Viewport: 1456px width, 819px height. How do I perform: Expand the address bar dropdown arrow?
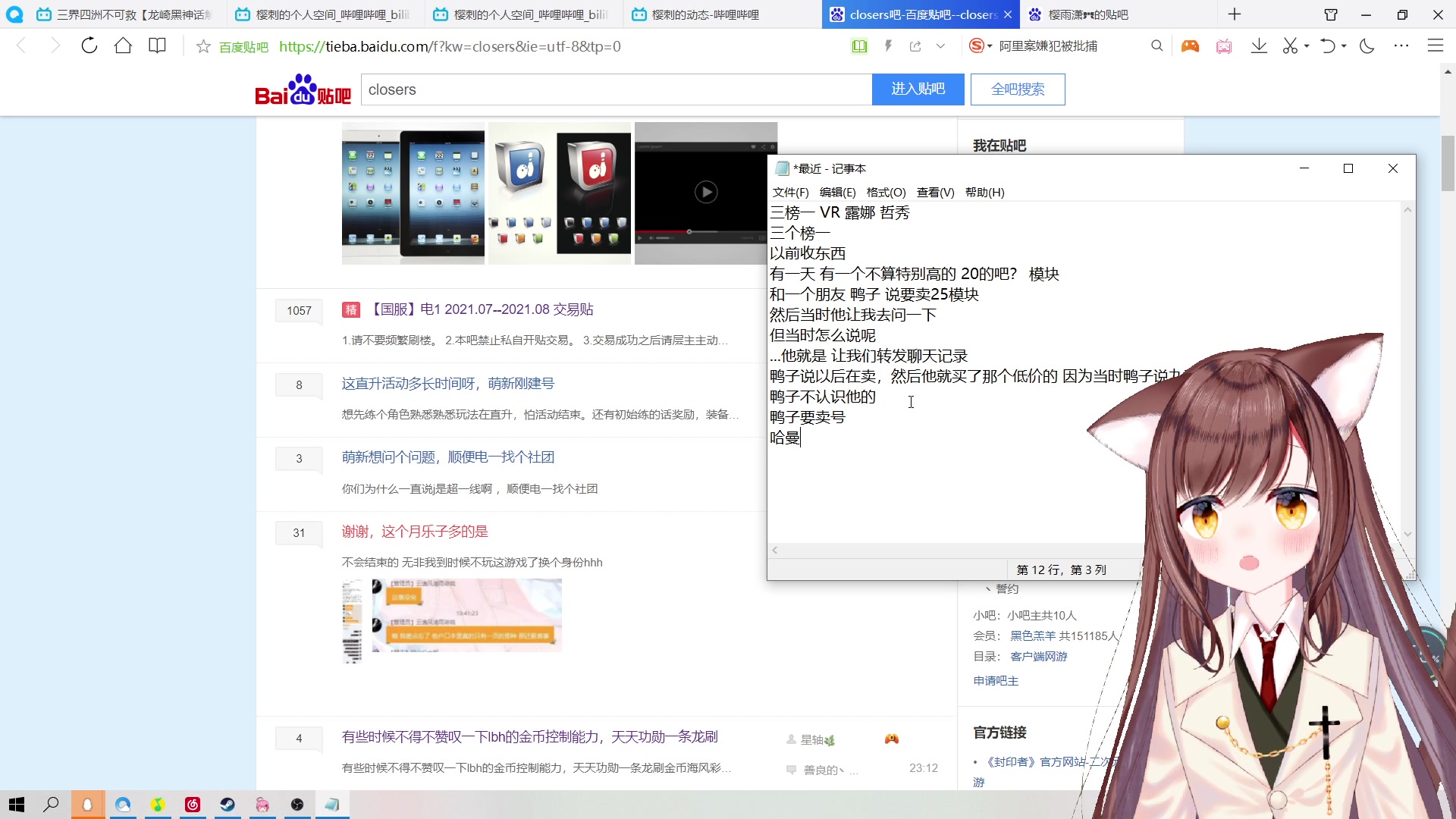[940, 46]
